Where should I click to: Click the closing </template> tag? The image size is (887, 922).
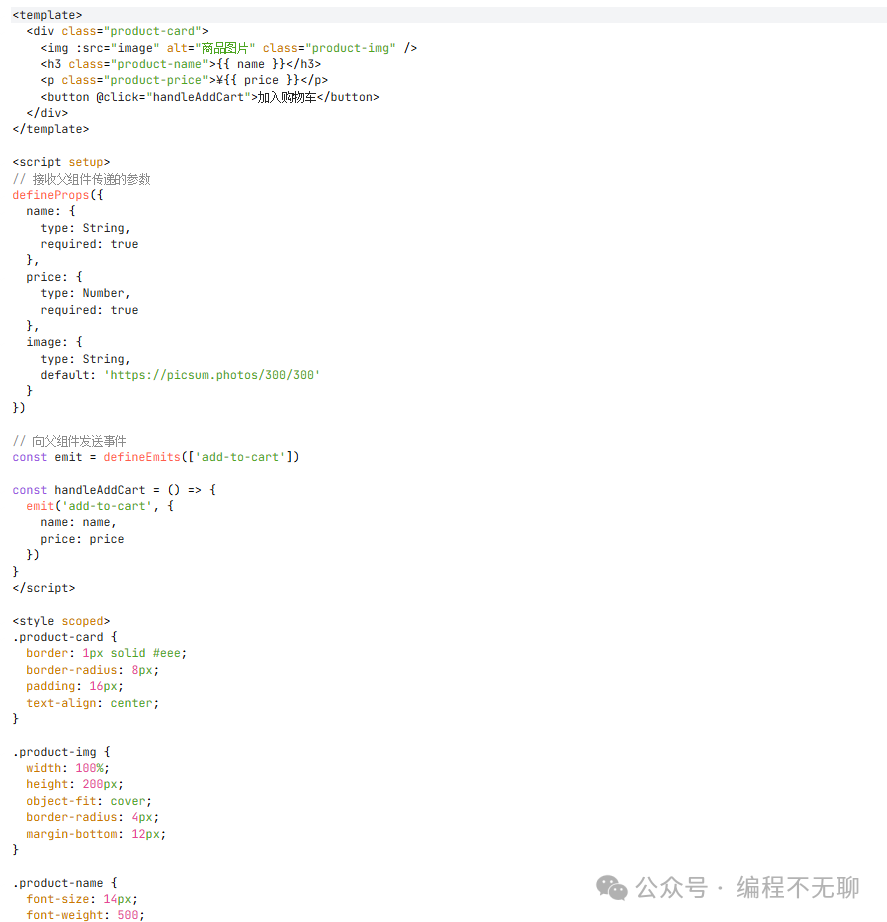[51, 129]
